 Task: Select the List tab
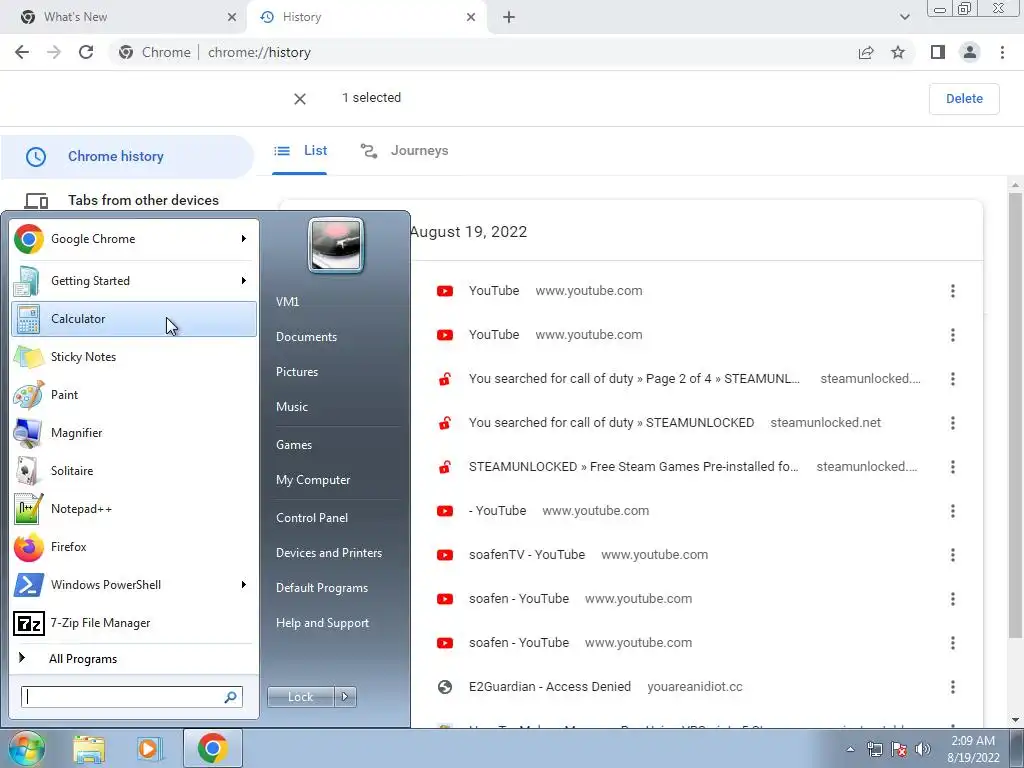click(x=300, y=151)
